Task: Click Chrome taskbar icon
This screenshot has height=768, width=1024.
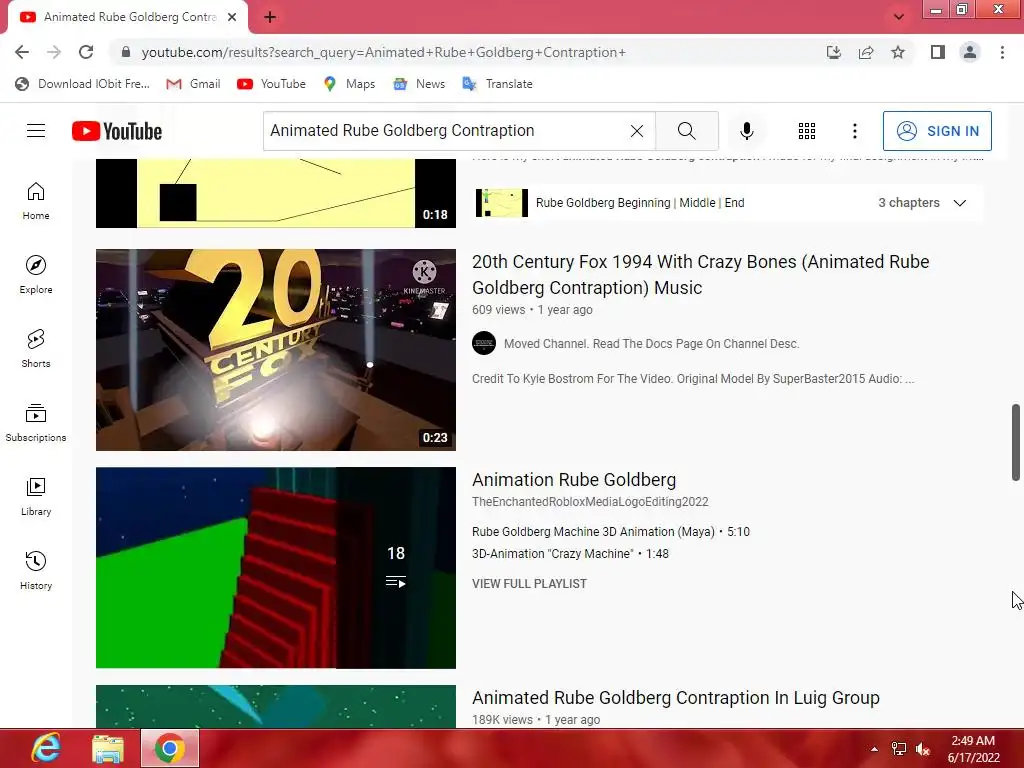Action: pyautogui.click(x=170, y=748)
